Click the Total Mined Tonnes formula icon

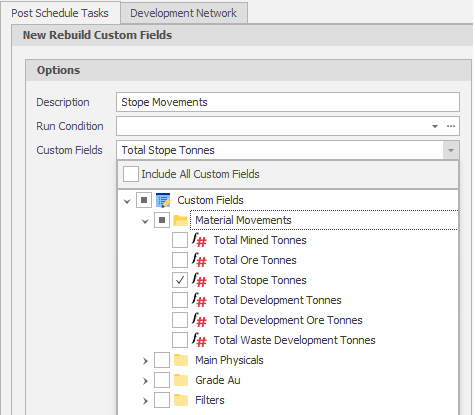[x=199, y=240]
